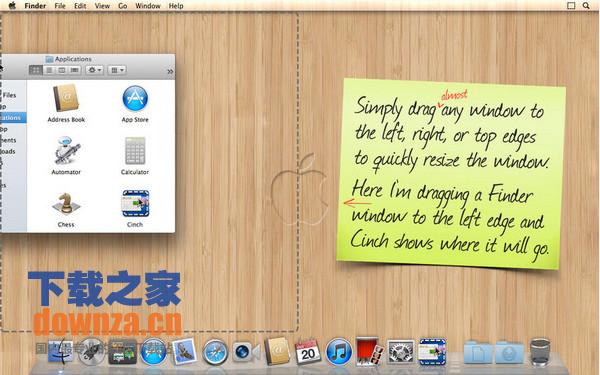Open Launchpad rocket icon in Dock
The width and height of the screenshot is (600, 375).
coord(91,352)
